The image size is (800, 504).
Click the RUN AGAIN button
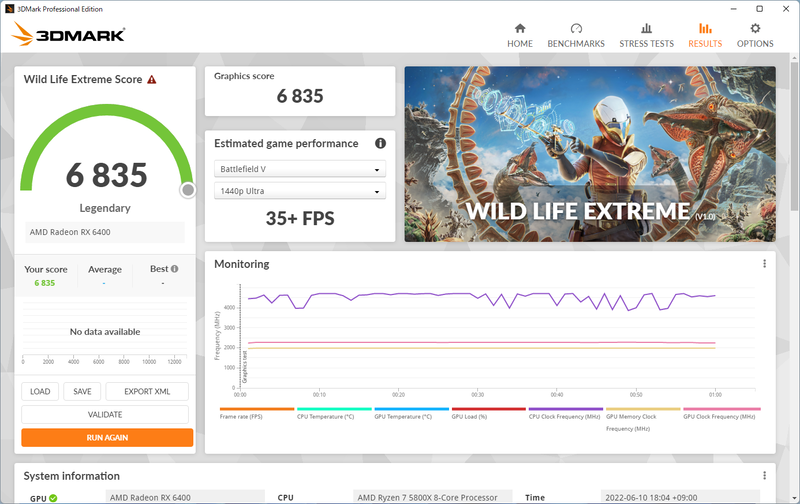(x=107, y=438)
